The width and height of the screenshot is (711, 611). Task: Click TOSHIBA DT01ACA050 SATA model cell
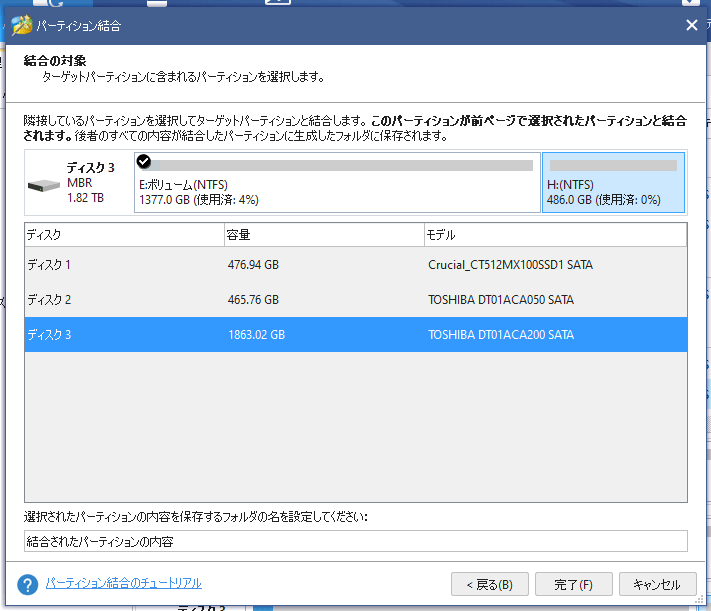[501, 299]
